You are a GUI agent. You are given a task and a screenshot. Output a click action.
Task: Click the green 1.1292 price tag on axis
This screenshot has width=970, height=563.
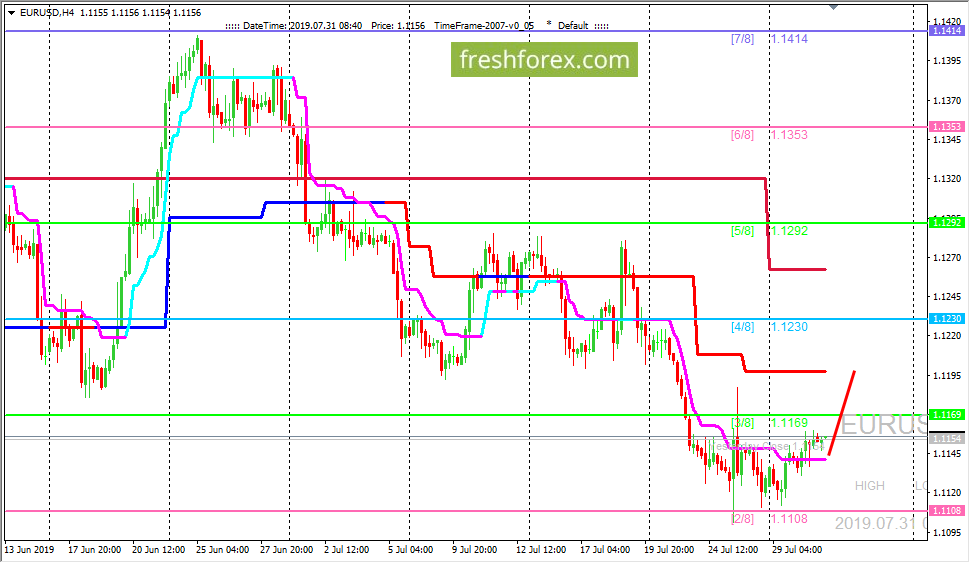[946, 223]
